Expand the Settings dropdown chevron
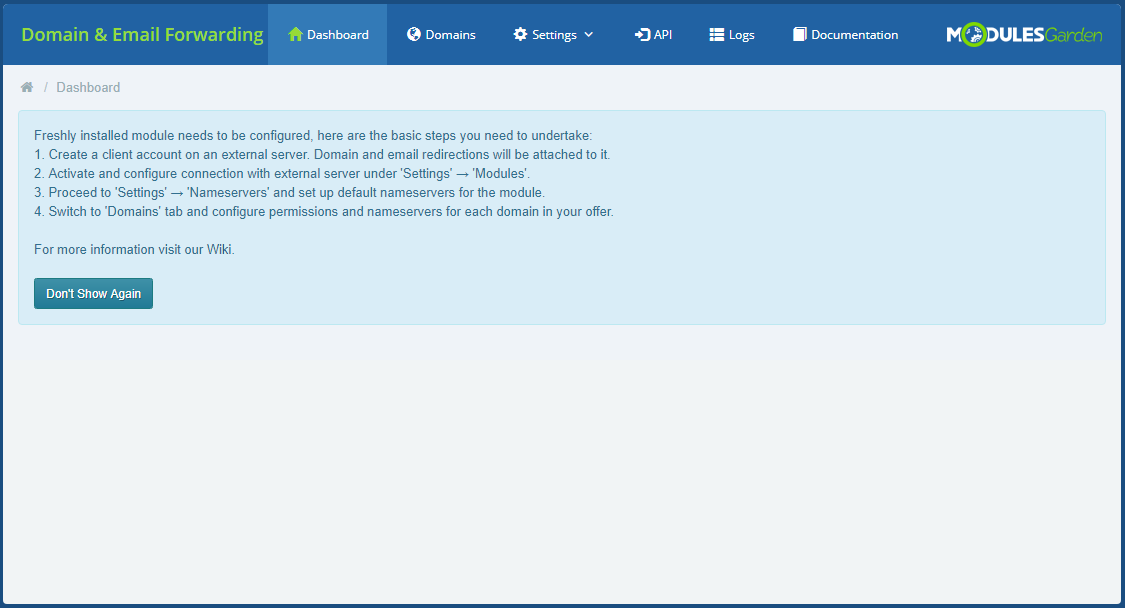Image resolution: width=1125 pixels, height=608 pixels. click(589, 34)
